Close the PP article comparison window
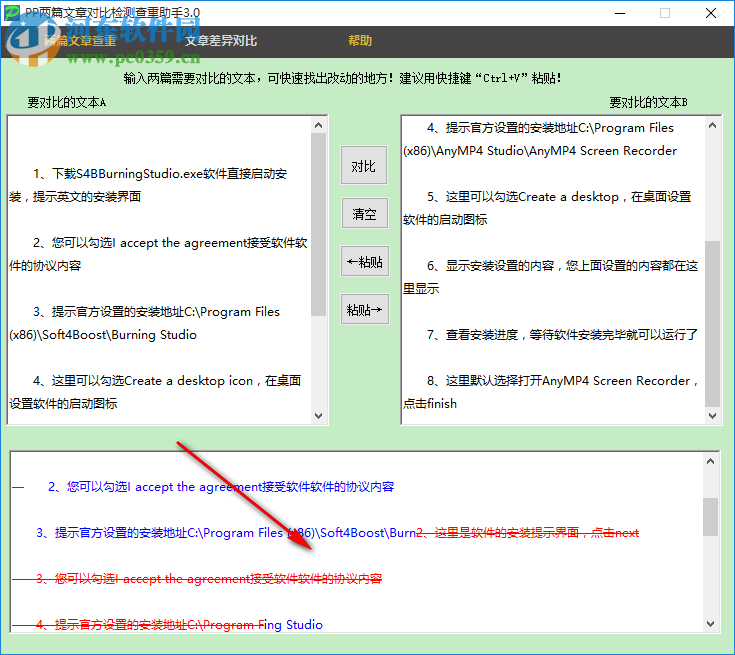 [711, 13]
